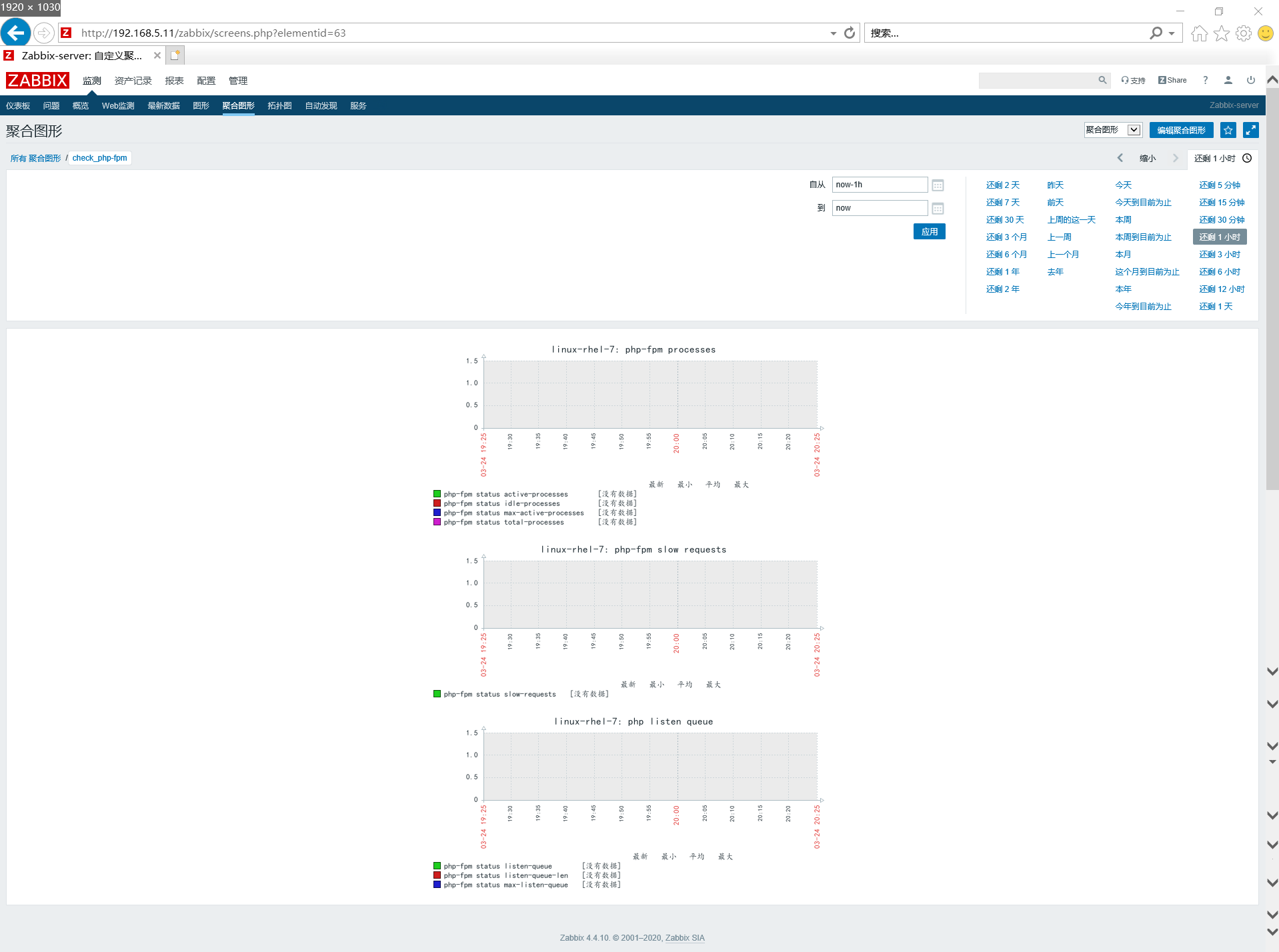Viewport: 1279px width, 952px height.
Task: Click the search magnifier in the Zabbix search box
Action: point(1102,80)
